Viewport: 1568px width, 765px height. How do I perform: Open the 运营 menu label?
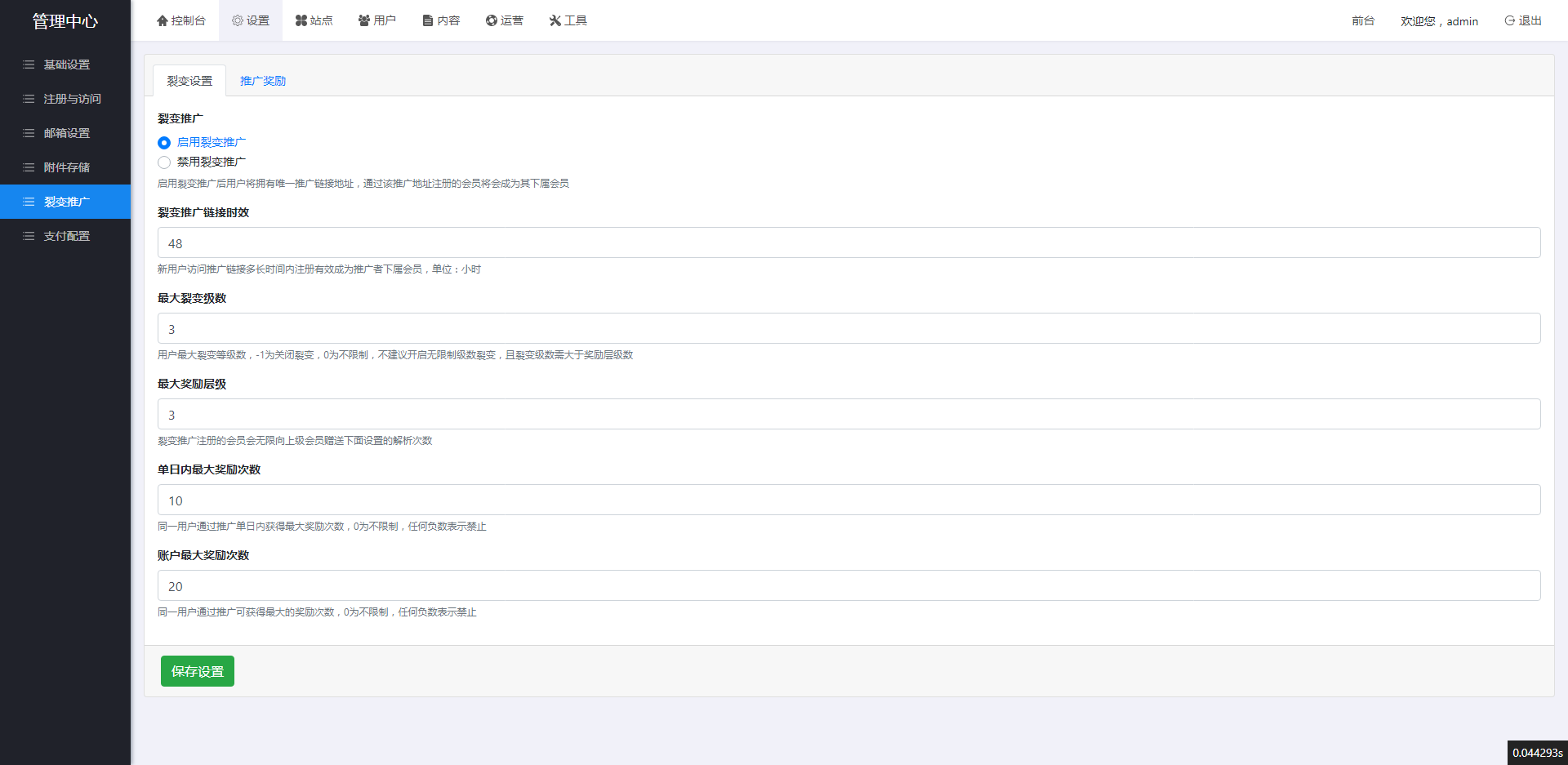(x=512, y=20)
